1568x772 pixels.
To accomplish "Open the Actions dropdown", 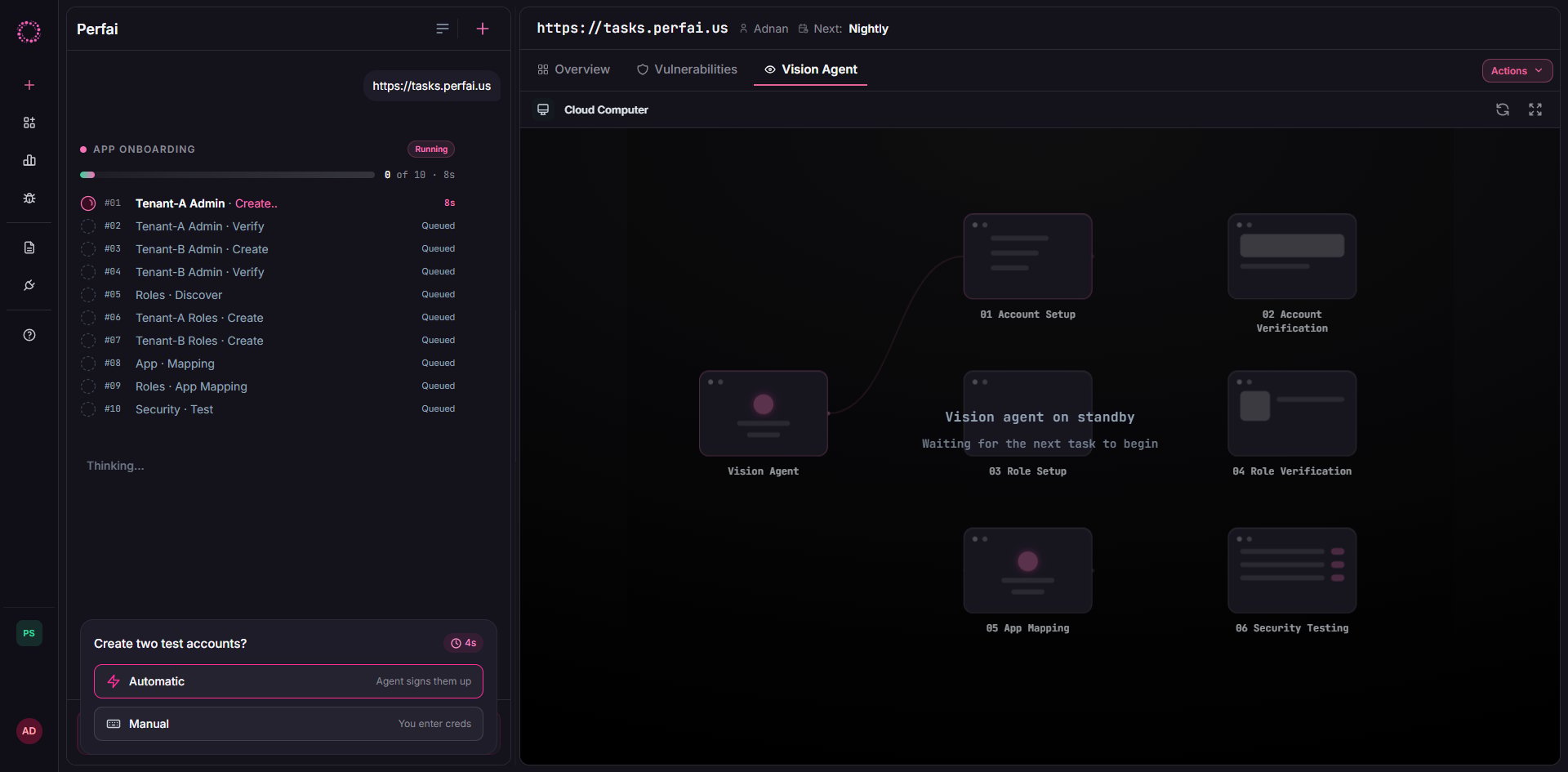I will 1517,71.
